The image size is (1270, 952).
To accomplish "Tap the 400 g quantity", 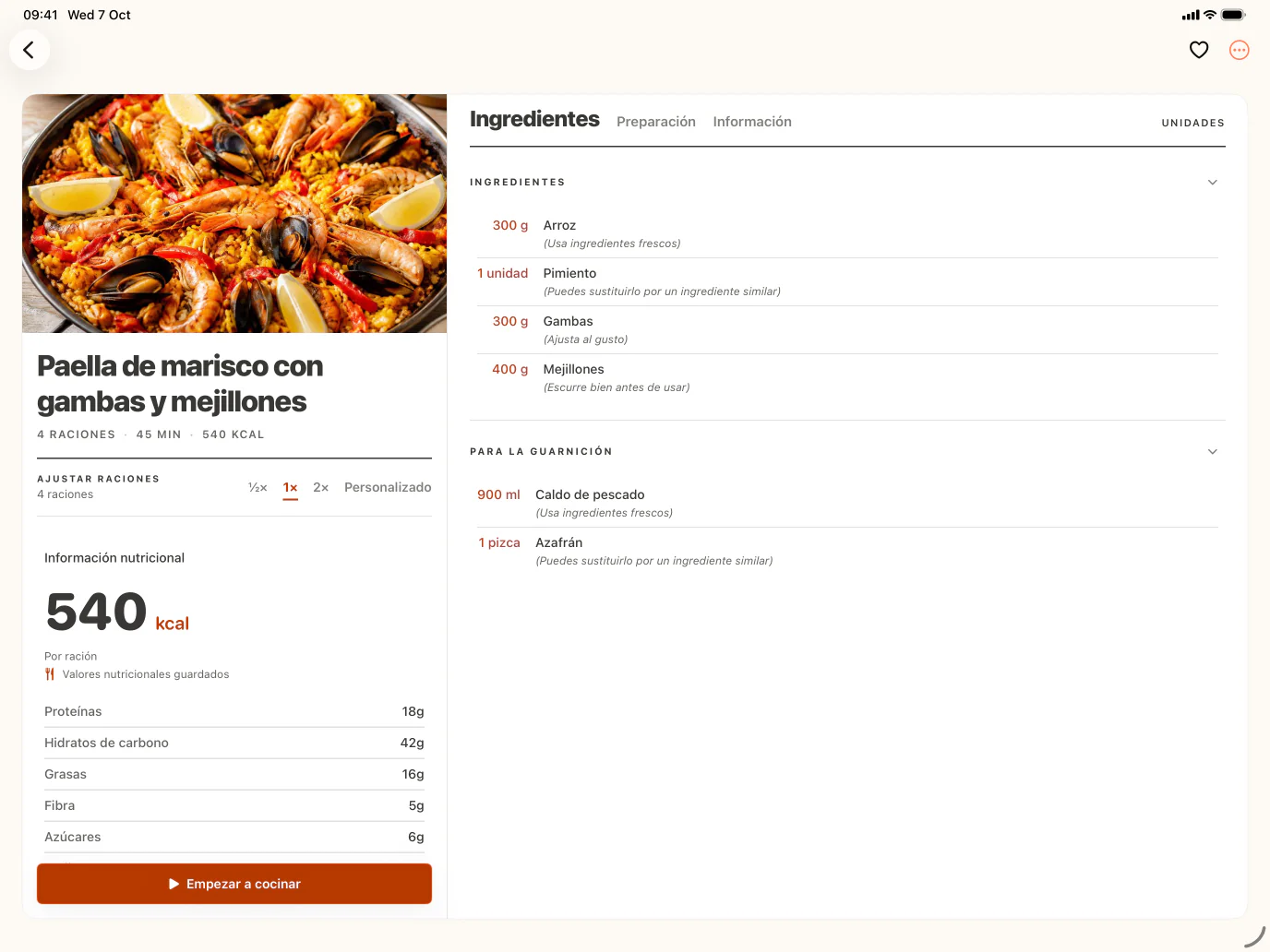I will click(x=510, y=369).
